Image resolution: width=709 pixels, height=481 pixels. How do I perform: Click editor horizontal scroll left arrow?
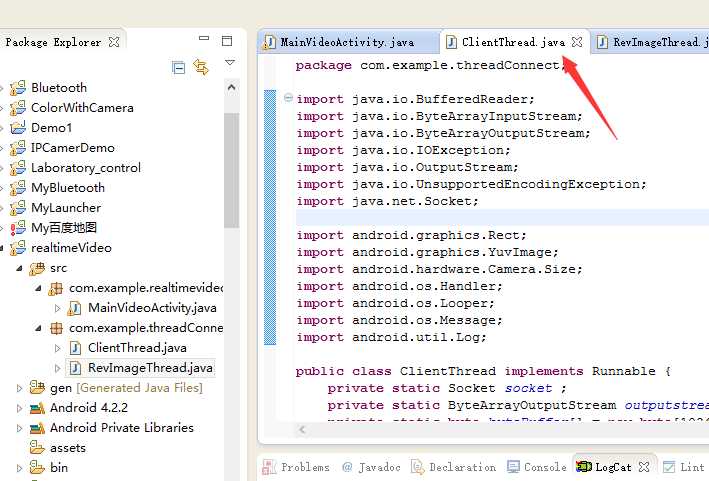[302, 429]
